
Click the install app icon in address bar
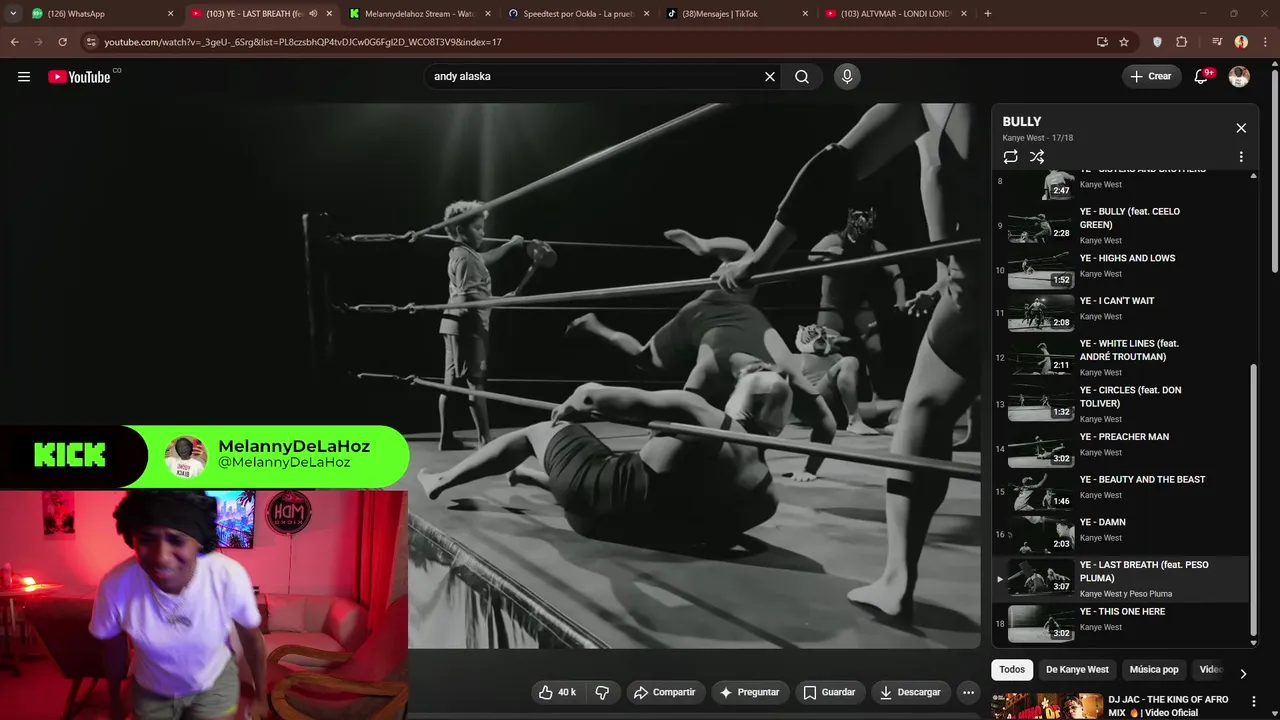coord(1102,42)
